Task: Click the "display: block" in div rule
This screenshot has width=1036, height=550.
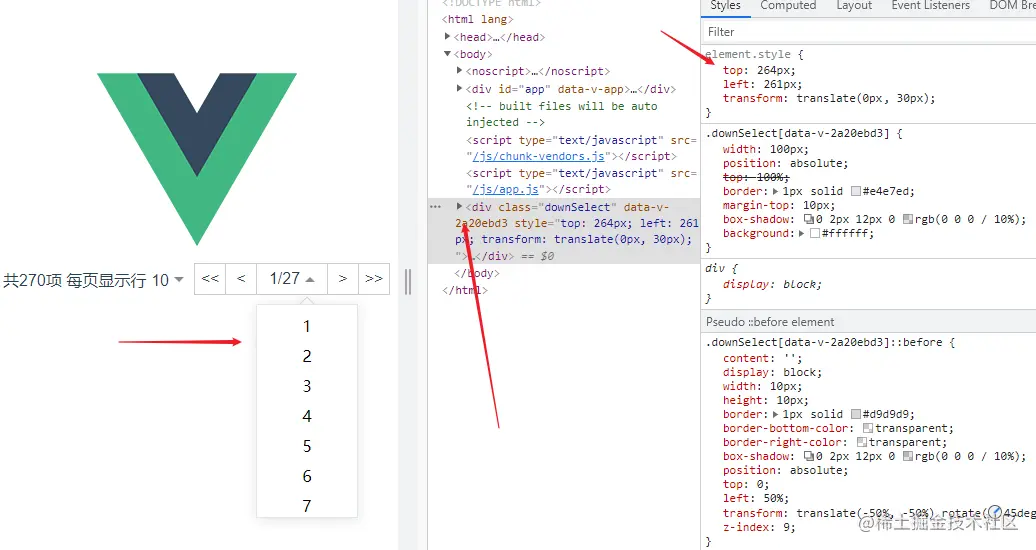Action: (x=772, y=284)
